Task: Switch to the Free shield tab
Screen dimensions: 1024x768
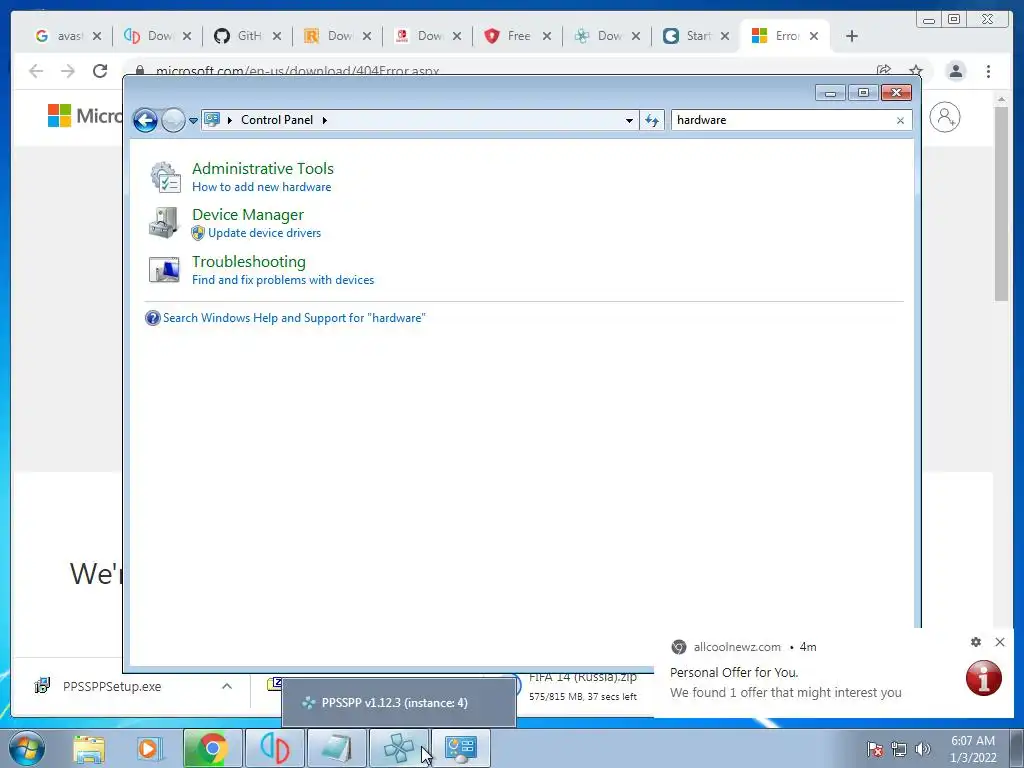Action: [519, 36]
